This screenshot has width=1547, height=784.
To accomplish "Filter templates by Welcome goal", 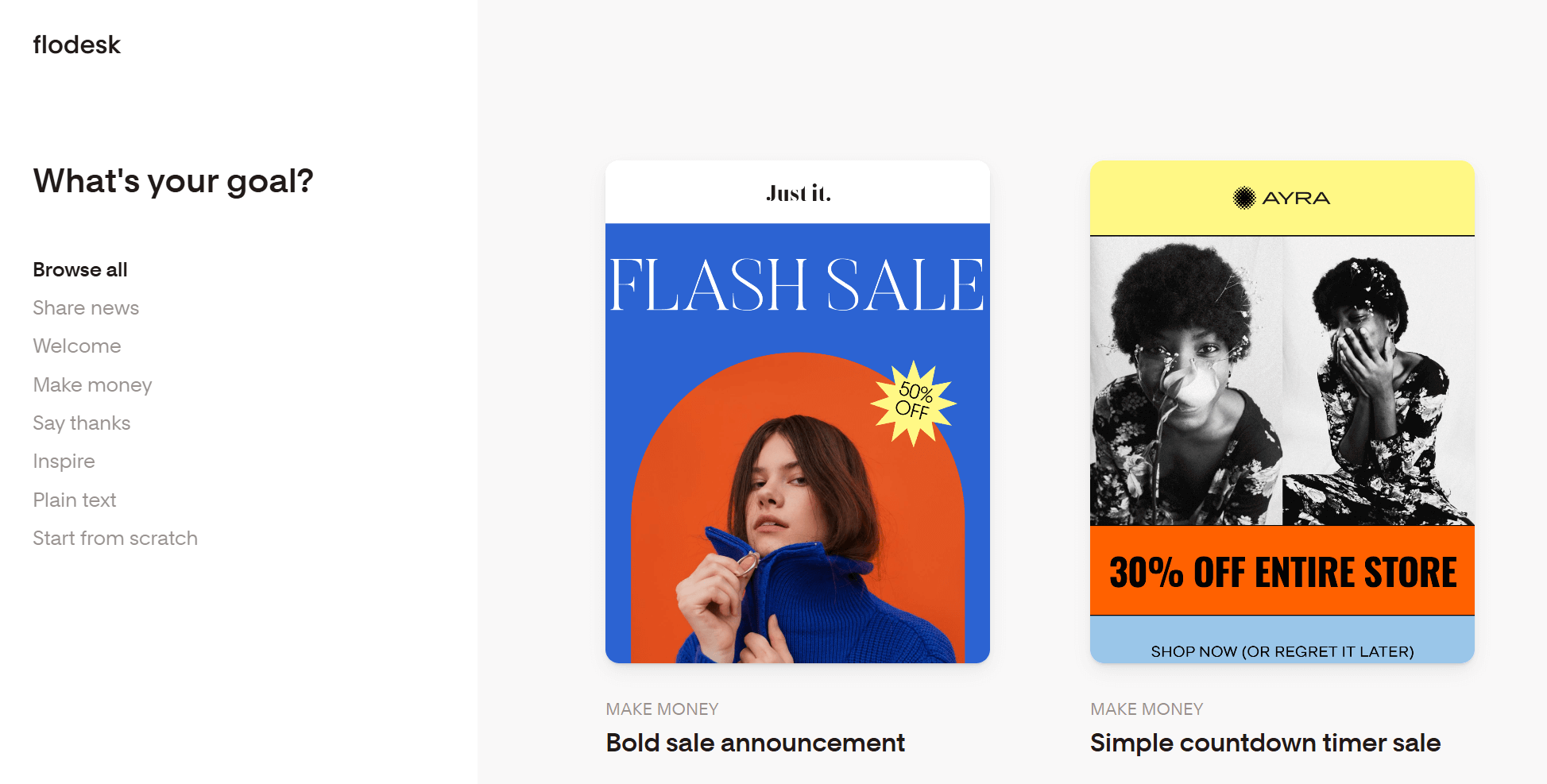I will coord(77,346).
